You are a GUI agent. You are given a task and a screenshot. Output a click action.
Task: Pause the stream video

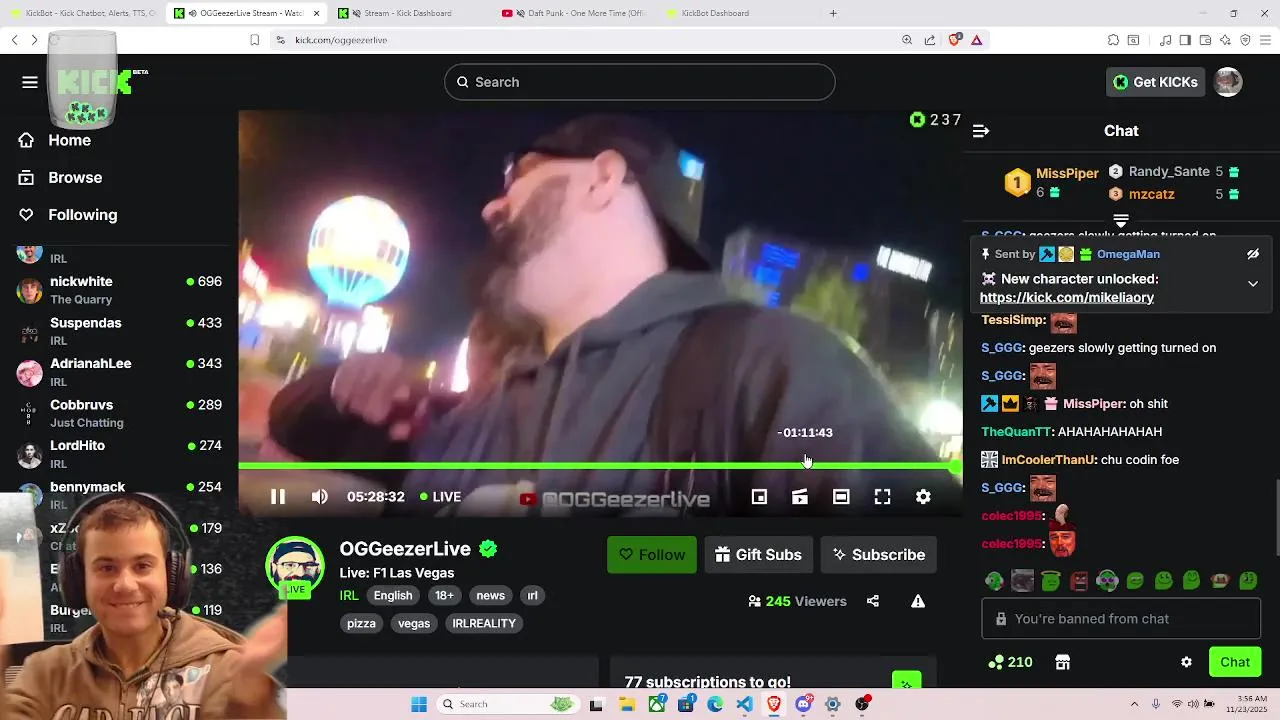pyautogui.click(x=278, y=497)
